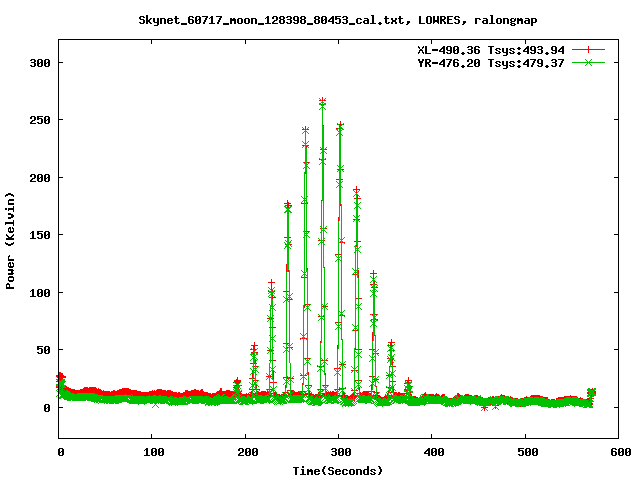
Task: Click the x-axis tick label 400
Action: pyautogui.click(x=434, y=452)
